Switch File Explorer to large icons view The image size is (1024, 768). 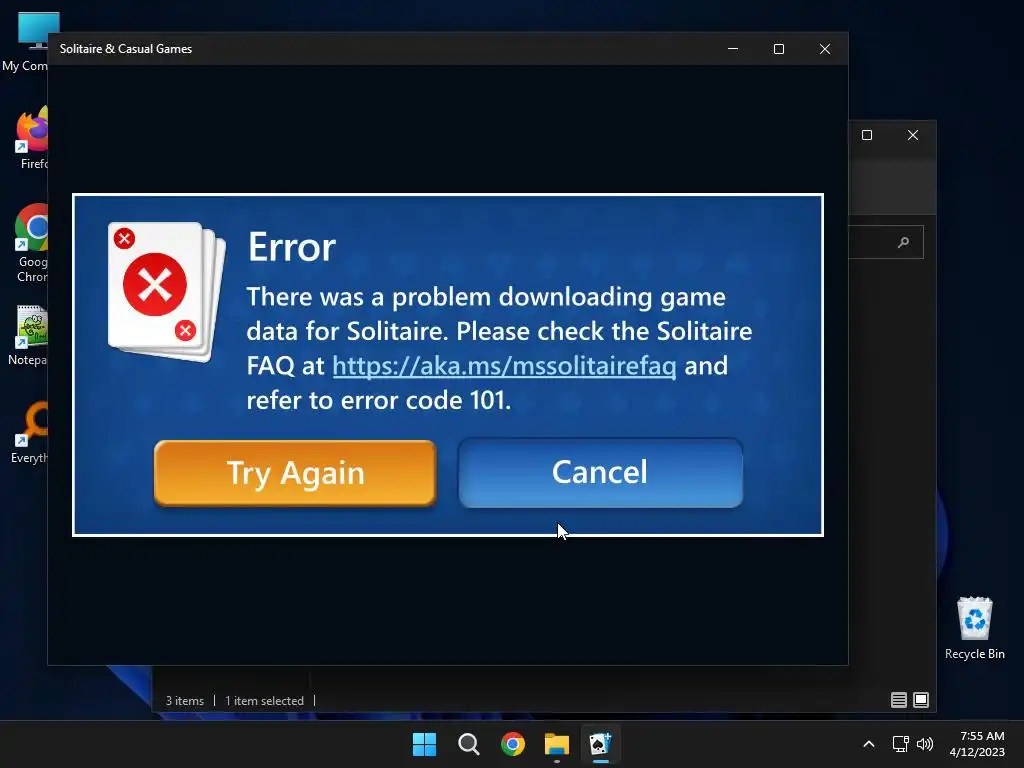point(921,700)
